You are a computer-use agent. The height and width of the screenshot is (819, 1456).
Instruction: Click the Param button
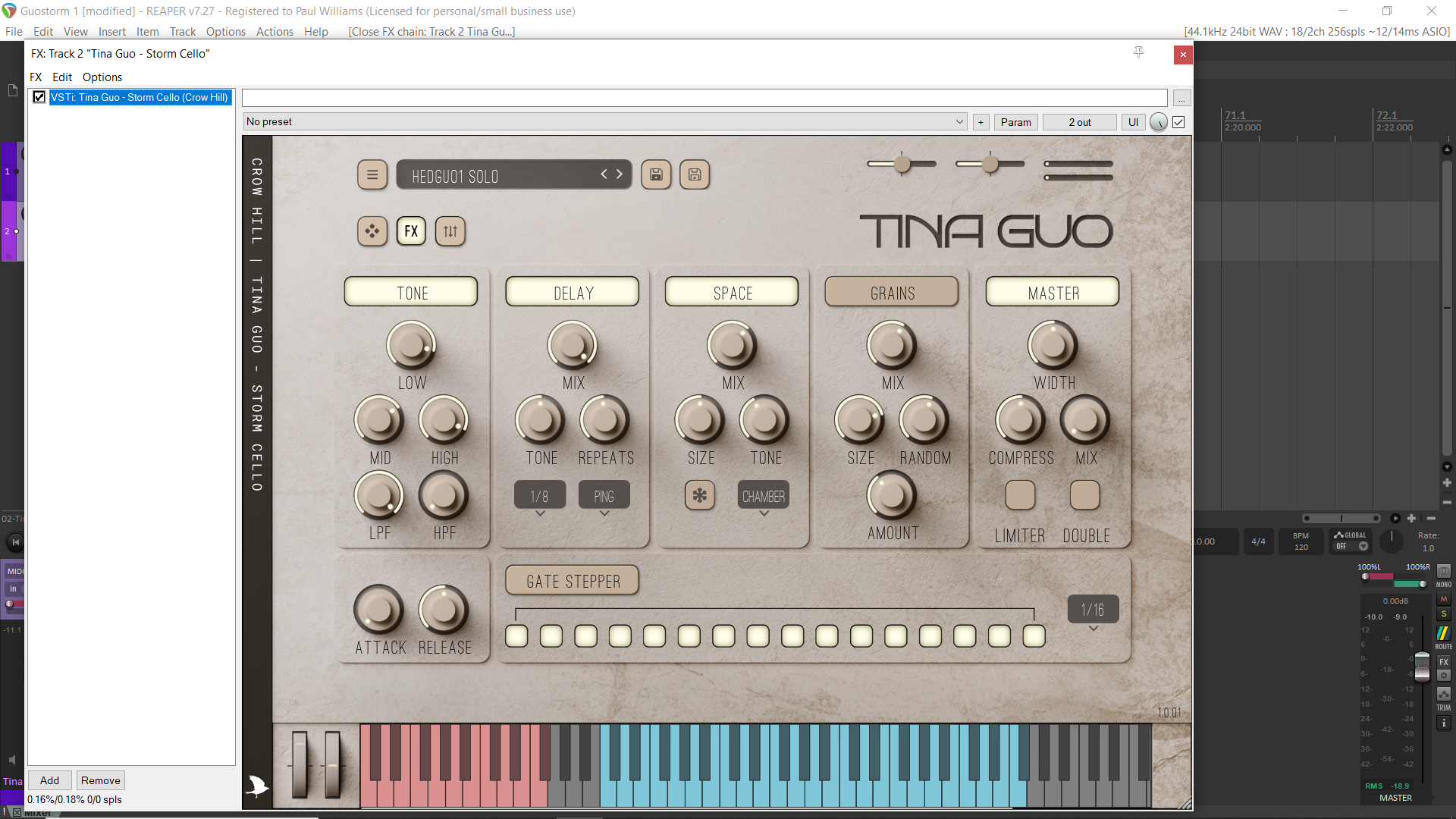pos(1015,122)
